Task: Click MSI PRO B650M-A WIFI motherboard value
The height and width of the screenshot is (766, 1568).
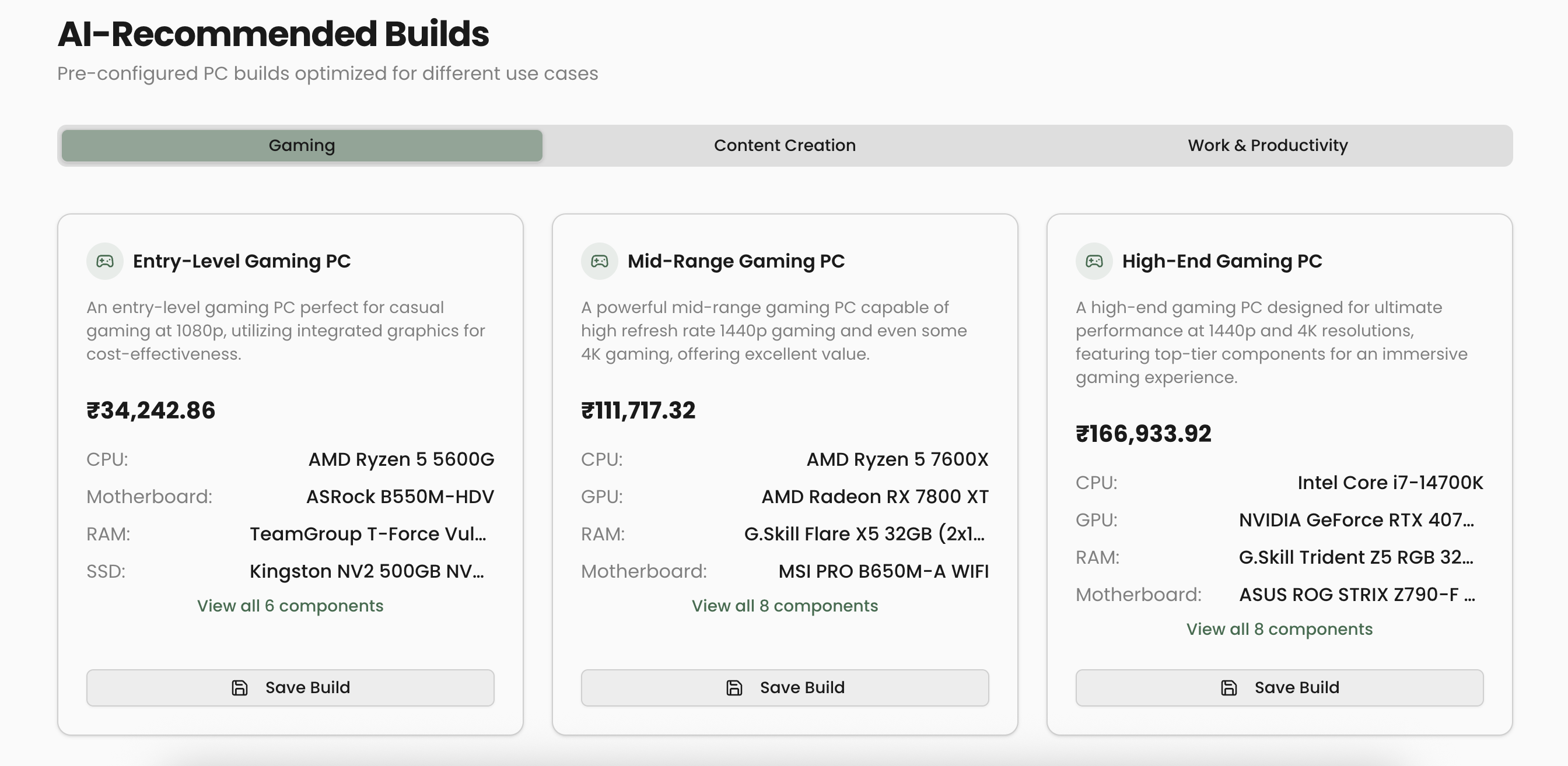Action: [883, 571]
